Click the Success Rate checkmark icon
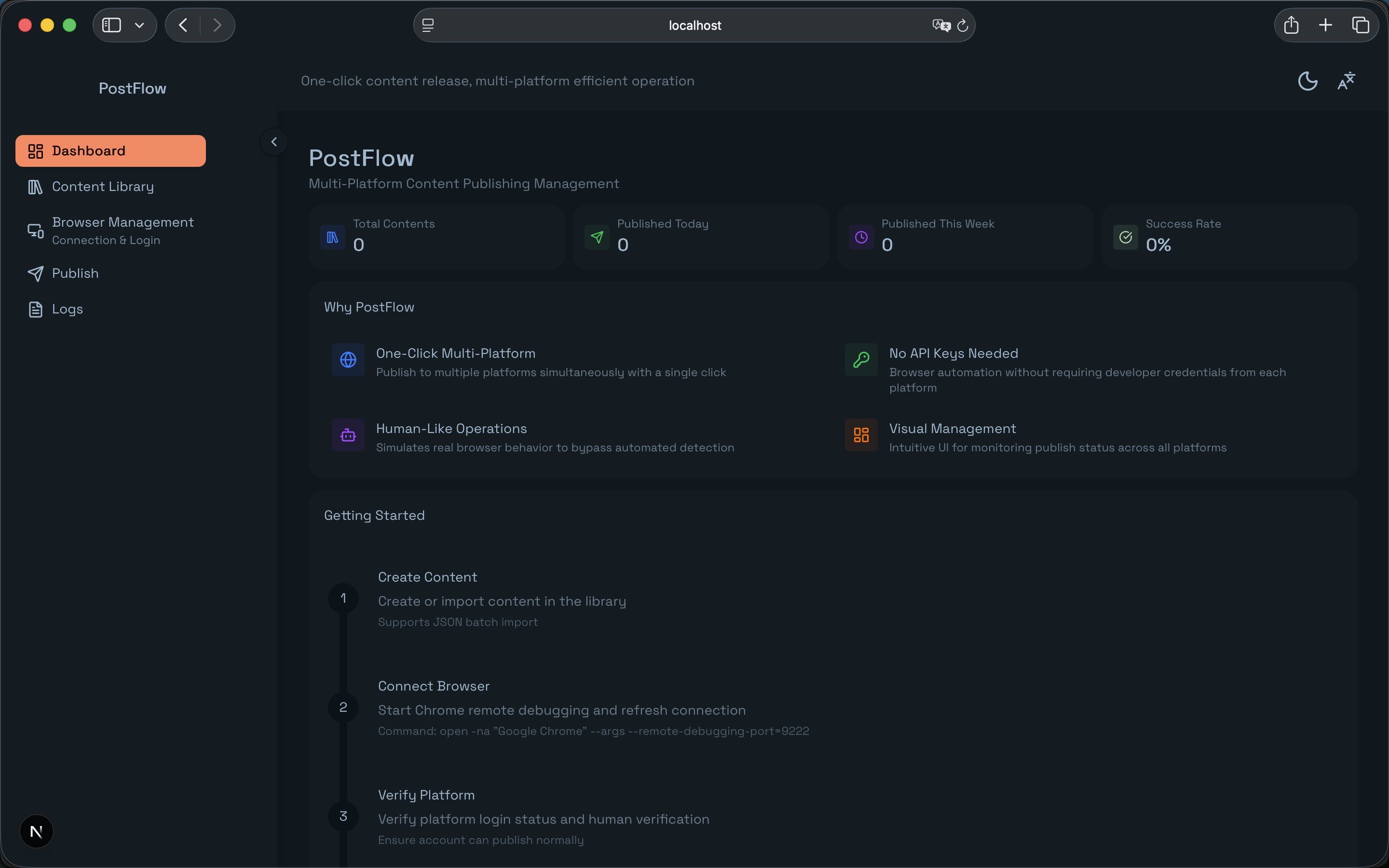Viewport: 1389px width, 868px height. tap(1126, 236)
